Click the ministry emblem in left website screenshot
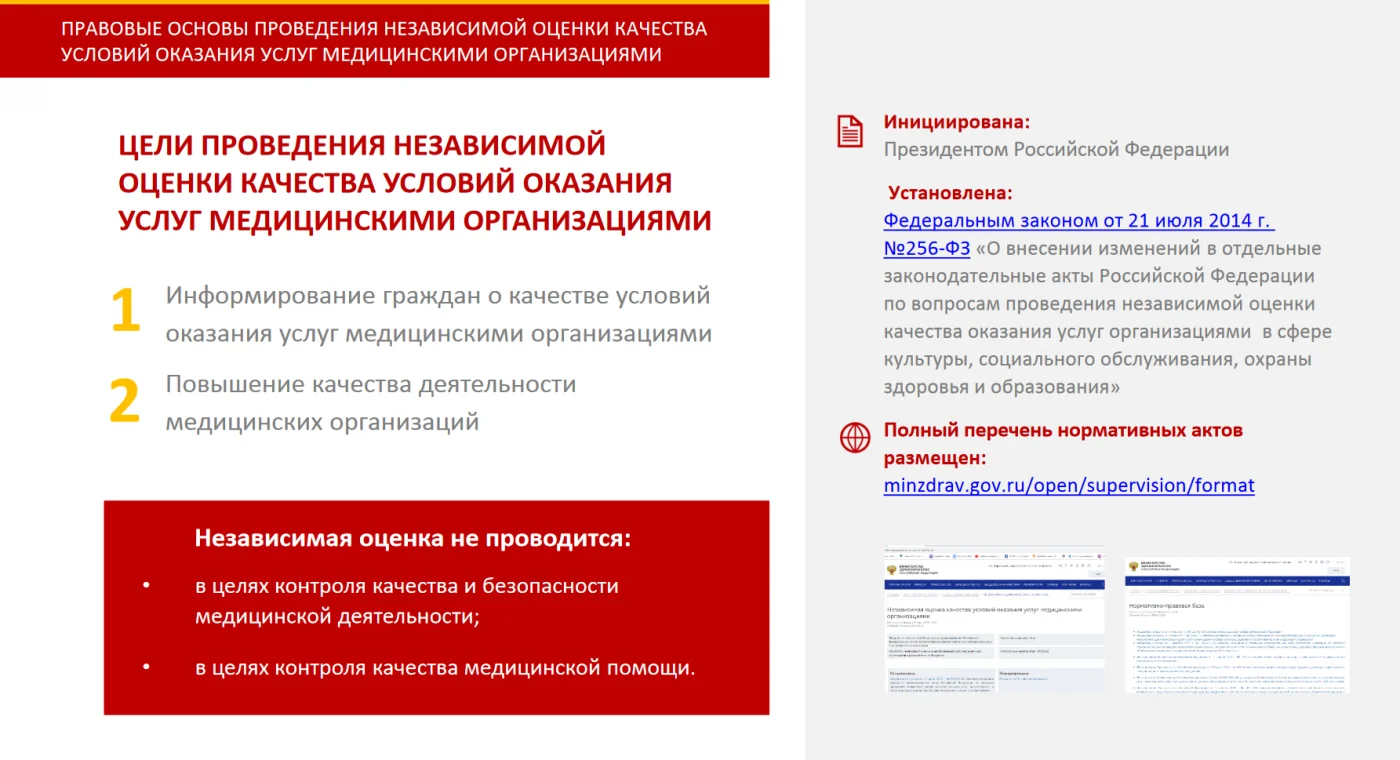The height and width of the screenshot is (760, 1400). [x=891, y=569]
